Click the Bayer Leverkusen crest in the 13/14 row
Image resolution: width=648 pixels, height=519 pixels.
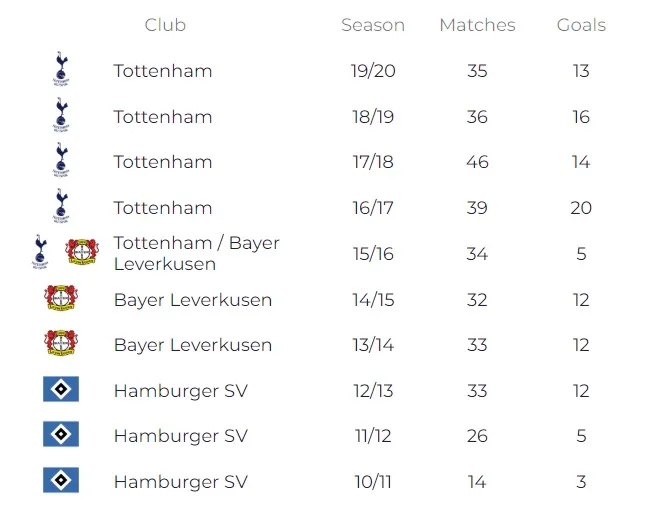61,344
